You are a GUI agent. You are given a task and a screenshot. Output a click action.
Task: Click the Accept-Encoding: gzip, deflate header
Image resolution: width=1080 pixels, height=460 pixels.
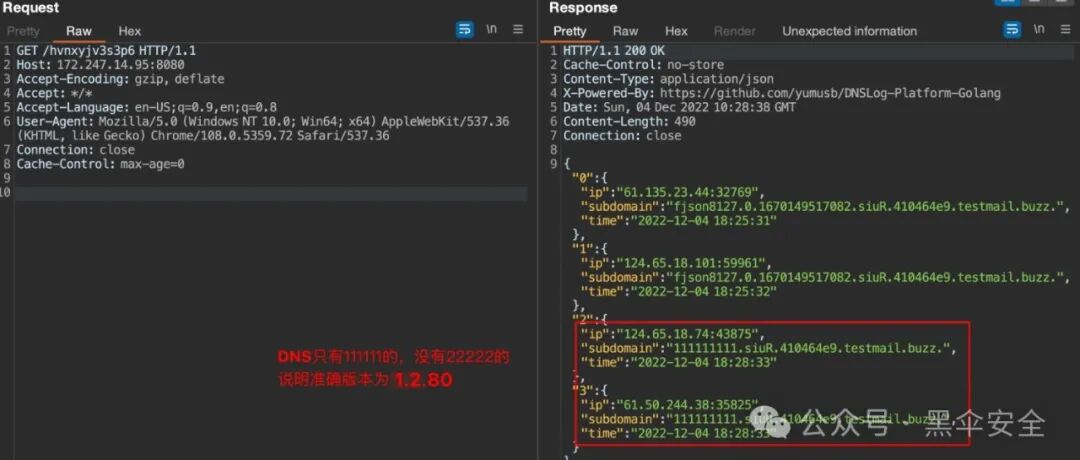click(x=121, y=79)
